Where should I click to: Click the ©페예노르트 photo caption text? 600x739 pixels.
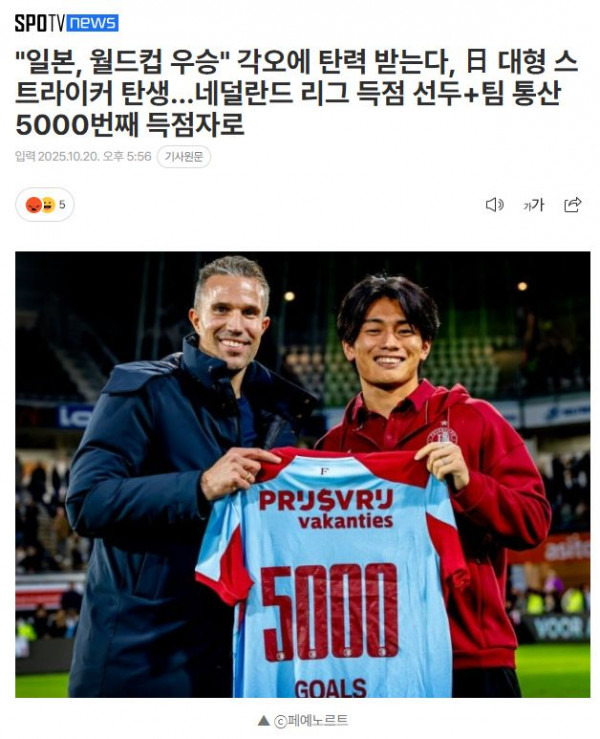click(x=311, y=721)
